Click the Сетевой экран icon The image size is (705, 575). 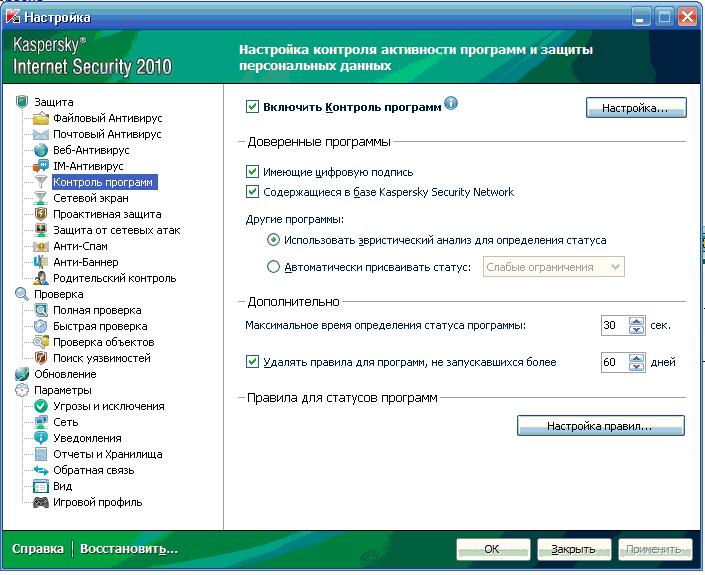pos(40,198)
